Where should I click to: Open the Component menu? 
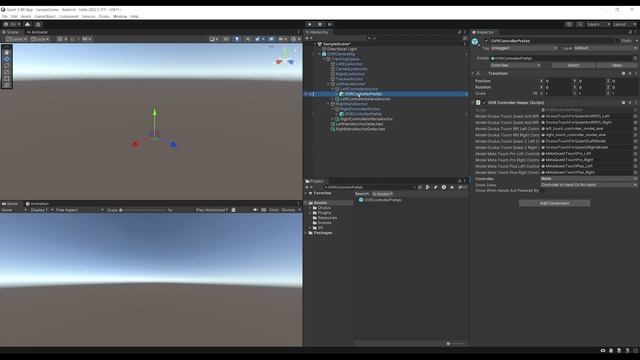click(x=69, y=16)
